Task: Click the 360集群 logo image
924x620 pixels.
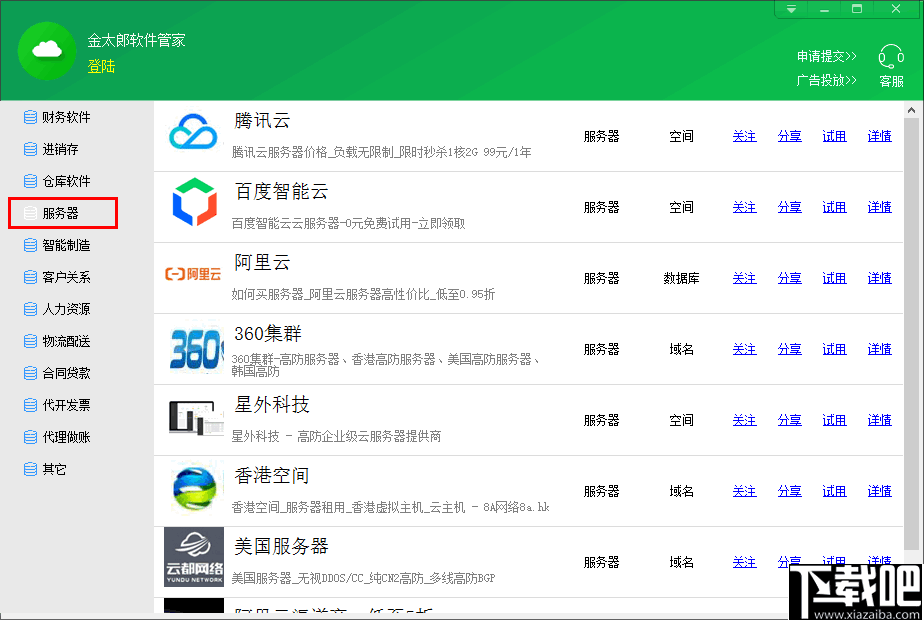Action: coord(197,349)
